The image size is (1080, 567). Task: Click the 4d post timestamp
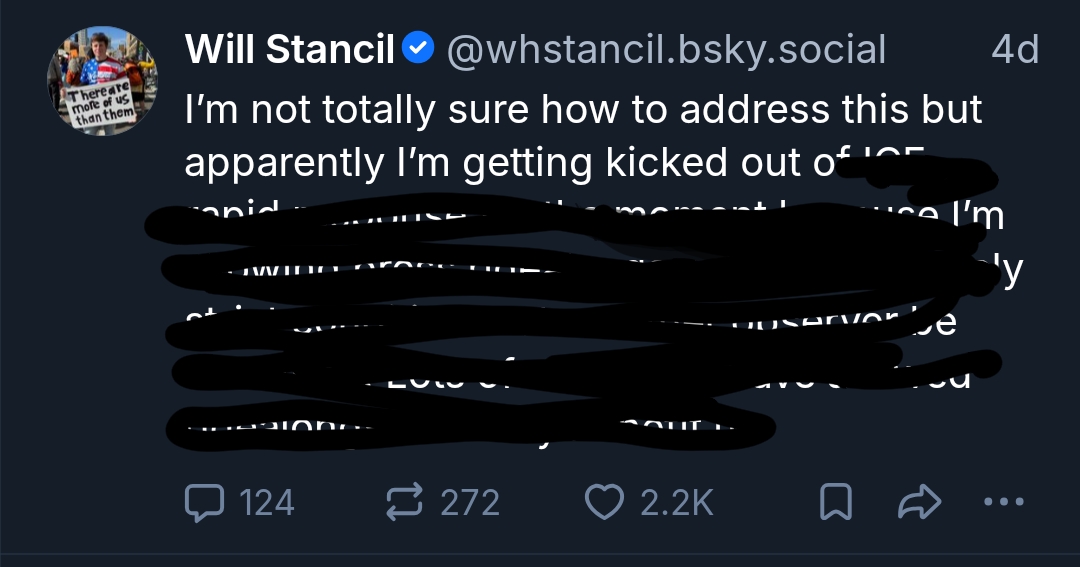click(1014, 49)
